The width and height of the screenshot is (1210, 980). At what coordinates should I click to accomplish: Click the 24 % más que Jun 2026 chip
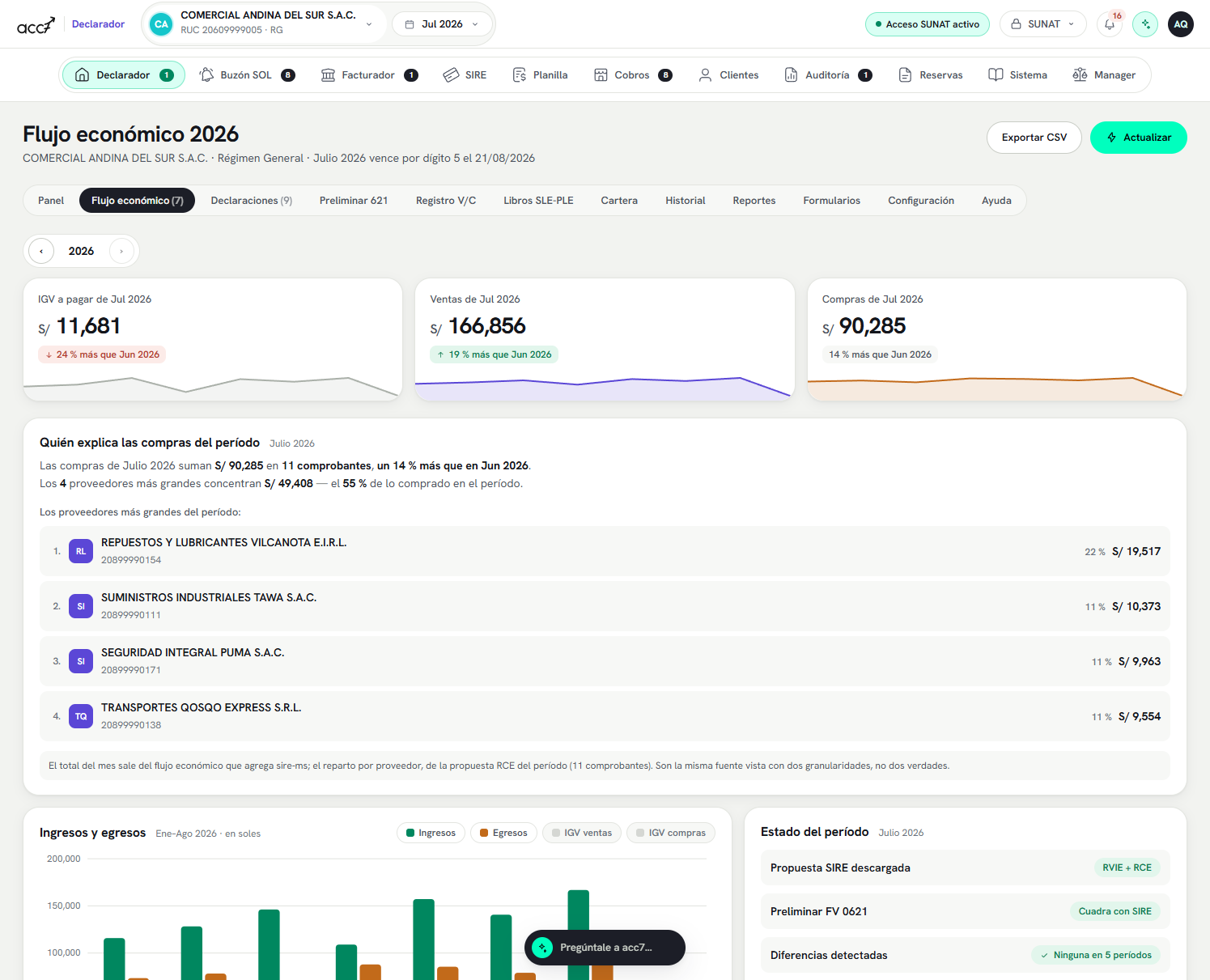coord(102,354)
